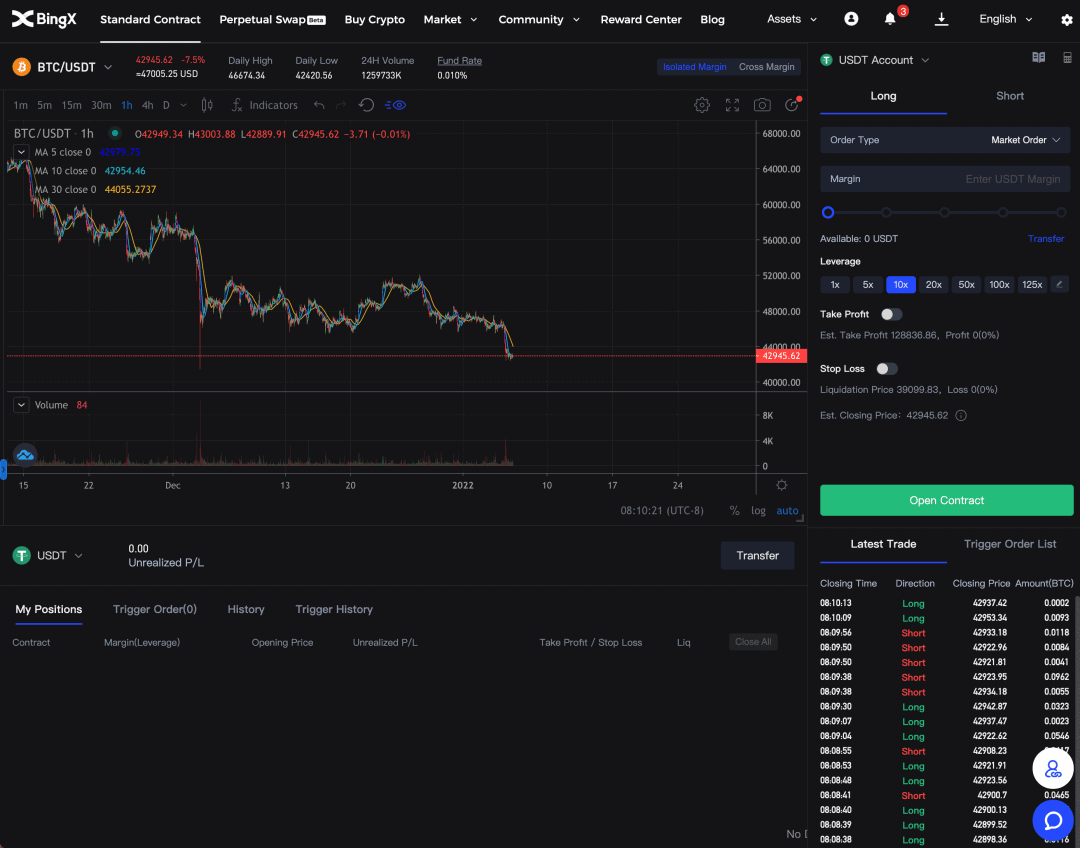Undo the last chart action
Image resolution: width=1080 pixels, height=848 pixels.
[319, 105]
